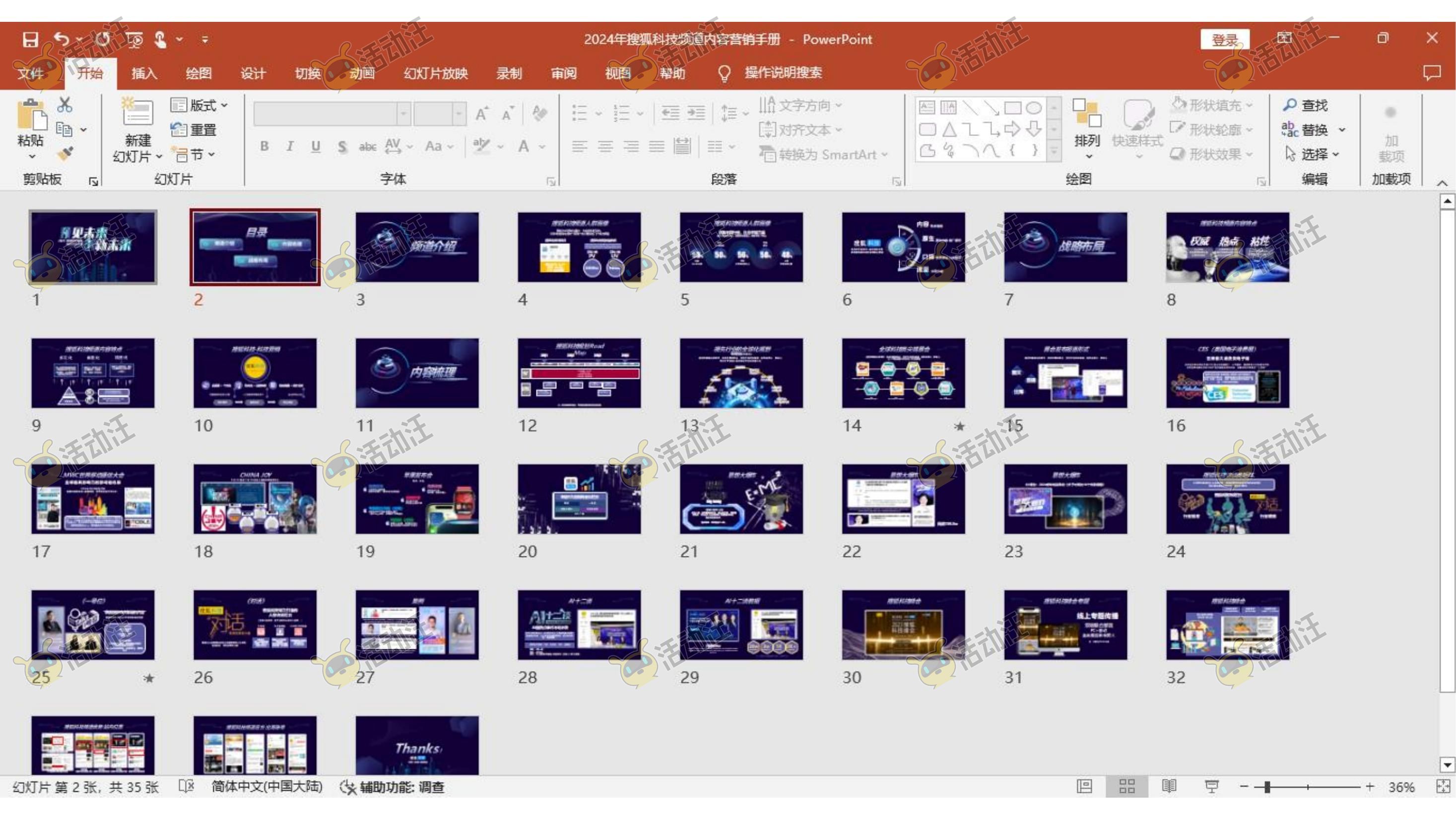The image size is (1456, 819).
Task: Click the Add-ins icon
Action: [x=1391, y=113]
